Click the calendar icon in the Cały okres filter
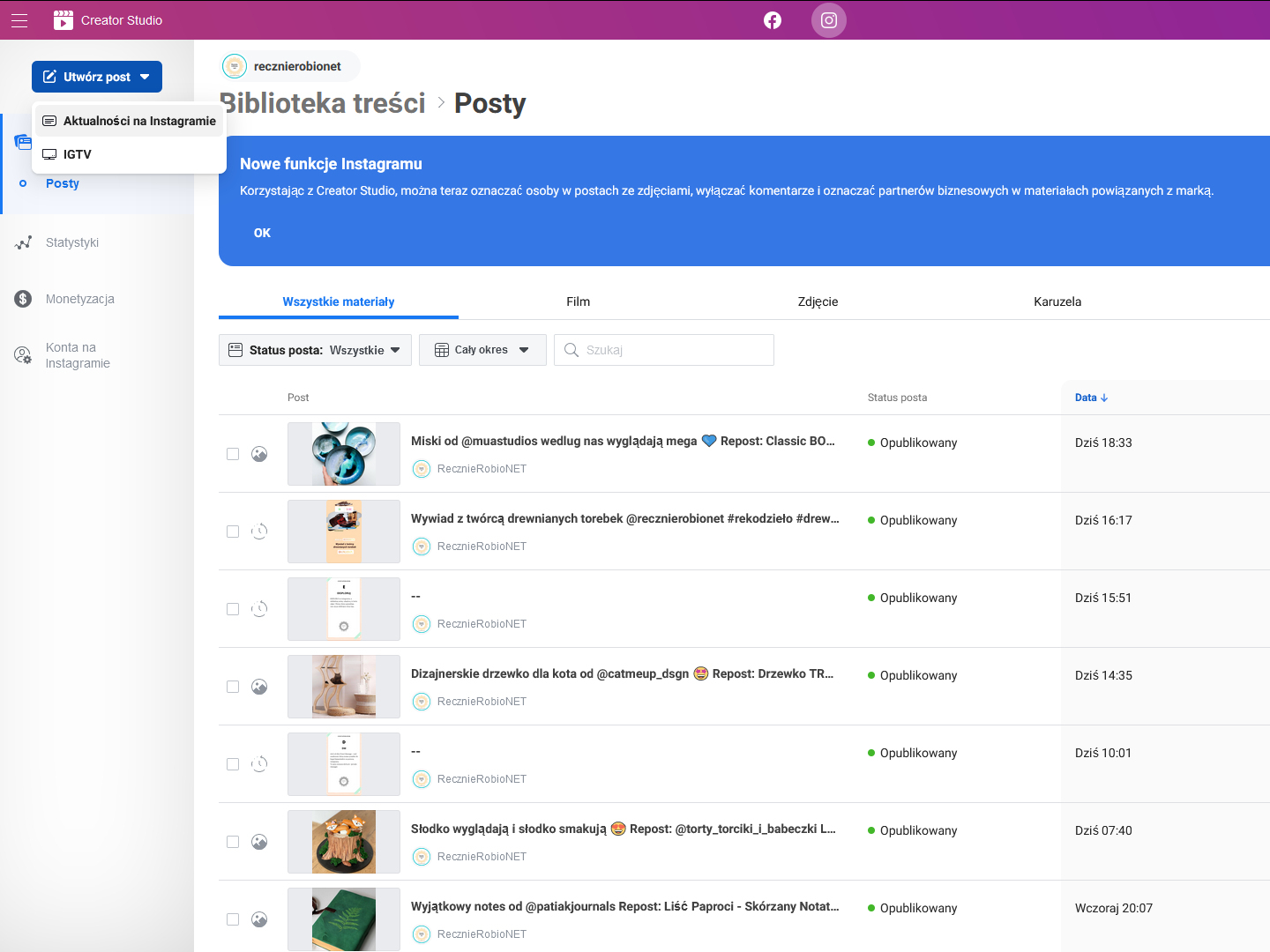 [442, 350]
